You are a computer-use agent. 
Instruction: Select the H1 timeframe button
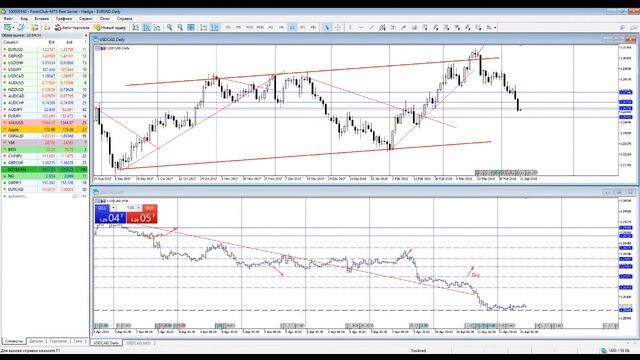click(x=271, y=27)
